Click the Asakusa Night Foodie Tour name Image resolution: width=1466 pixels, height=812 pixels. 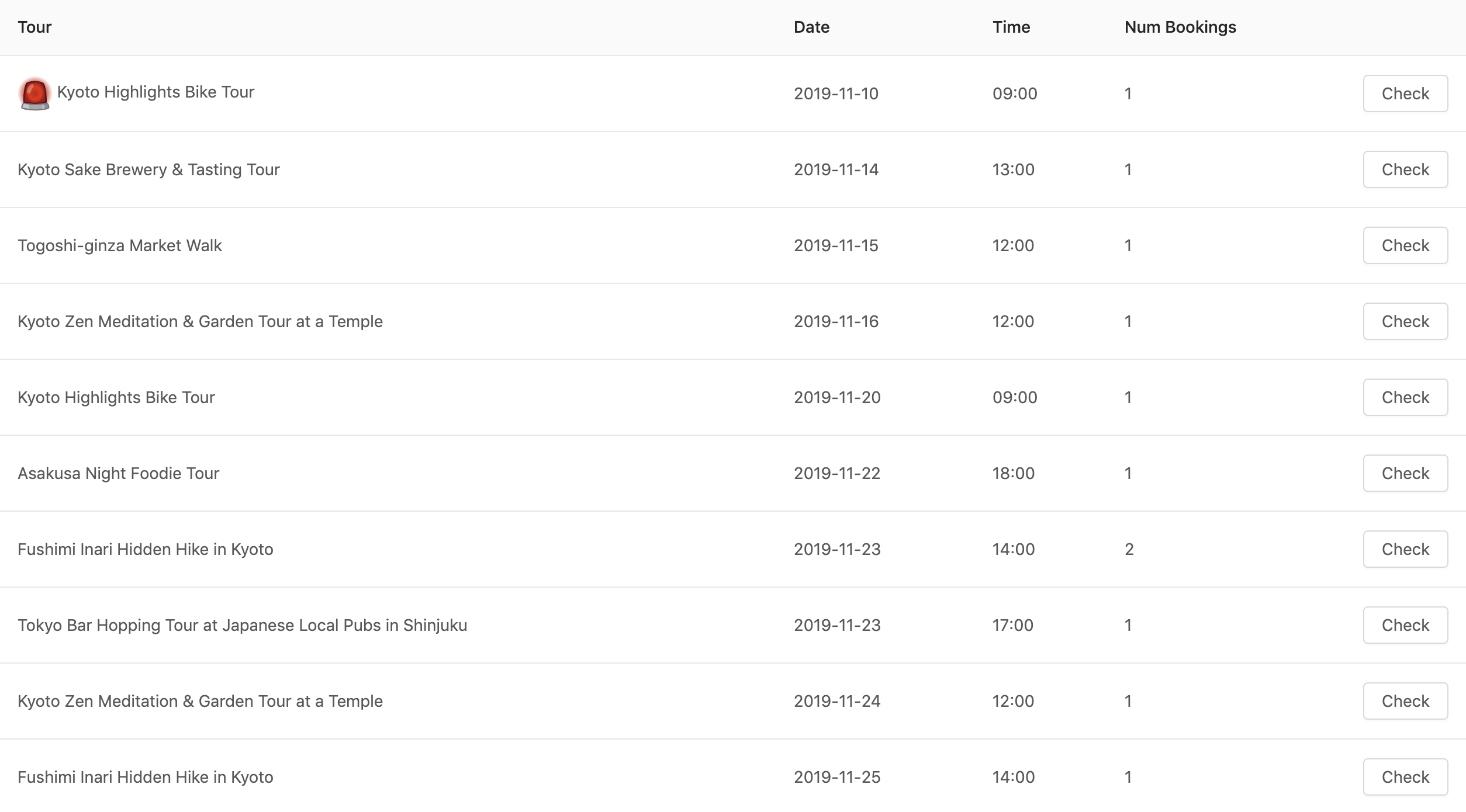[118, 473]
